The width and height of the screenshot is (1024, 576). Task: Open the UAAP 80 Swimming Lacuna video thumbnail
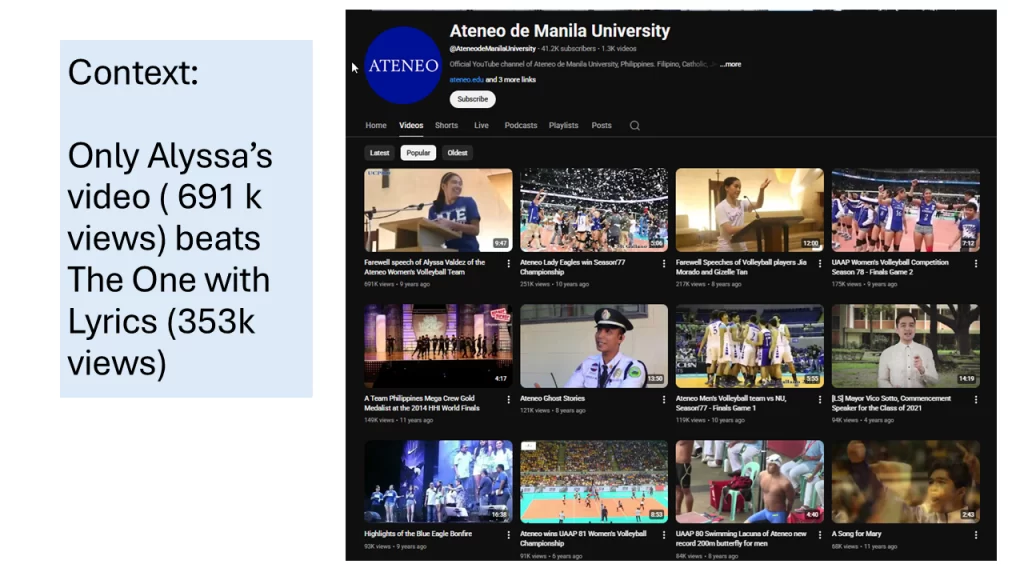click(x=749, y=481)
